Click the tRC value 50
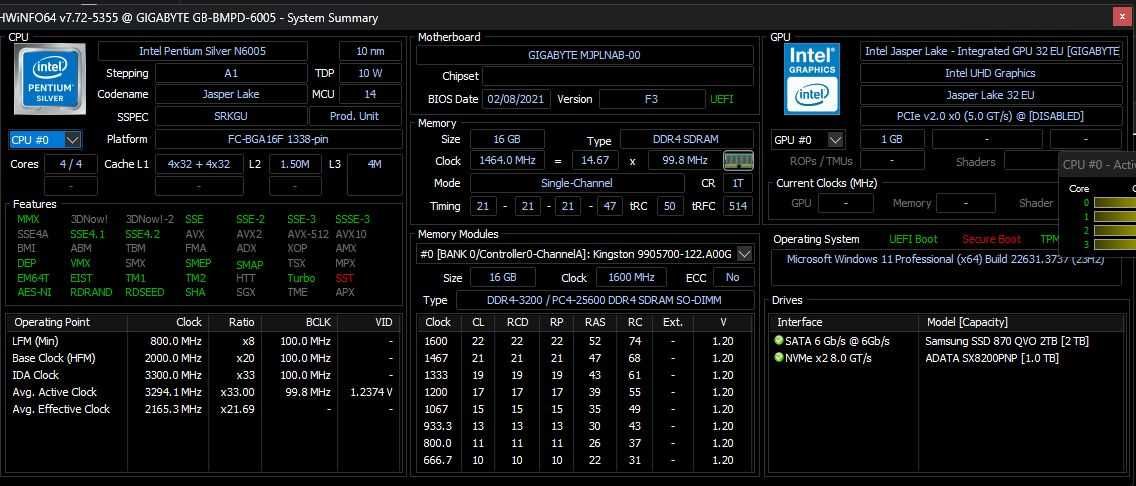This screenshot has height=486, width=1136. [x=669, y=206]
